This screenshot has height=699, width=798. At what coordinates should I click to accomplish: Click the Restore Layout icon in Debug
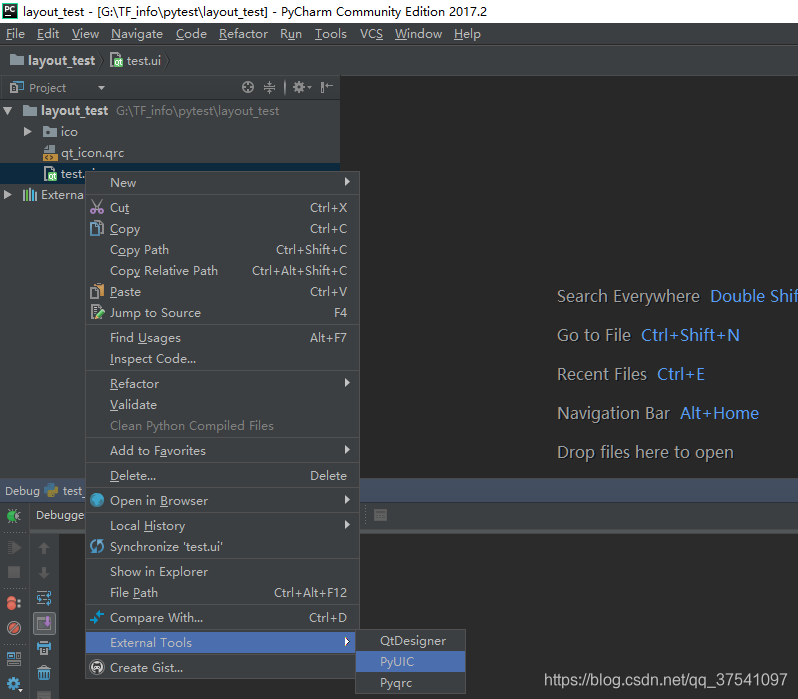coord(14,659)
